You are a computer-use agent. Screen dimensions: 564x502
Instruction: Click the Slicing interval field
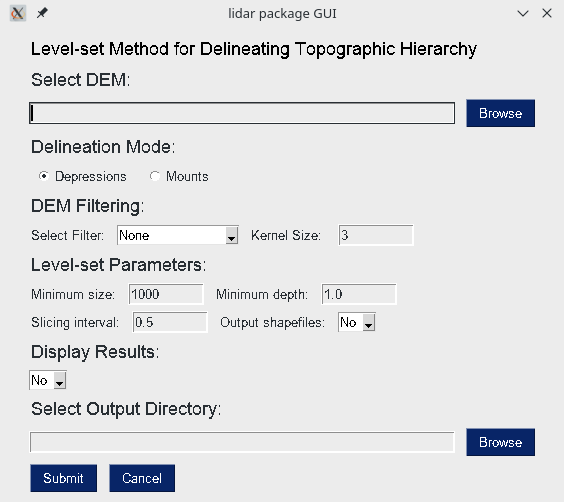170,322
